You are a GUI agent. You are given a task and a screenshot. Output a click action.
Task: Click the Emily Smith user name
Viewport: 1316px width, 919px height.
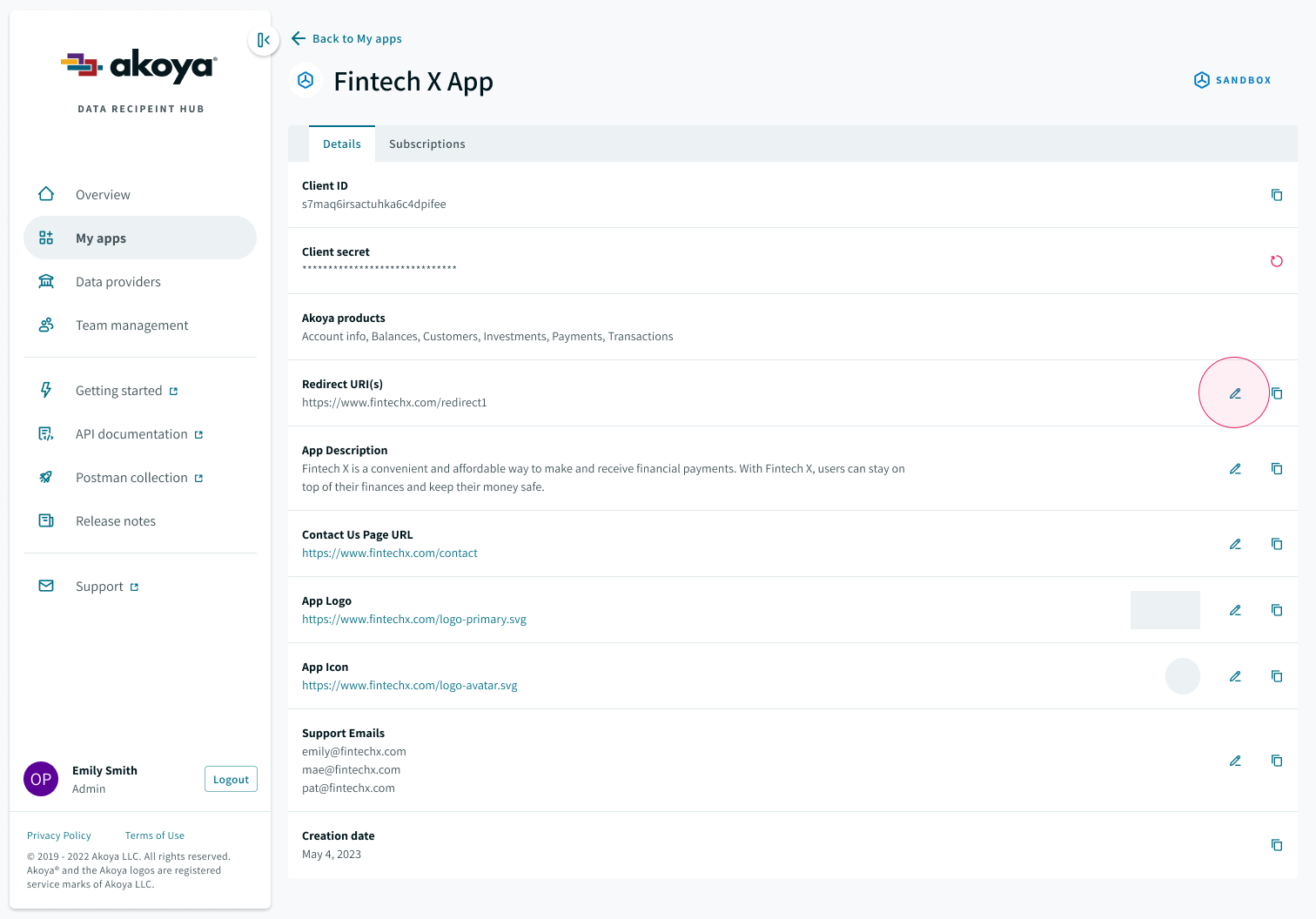[x=104, y=770]
